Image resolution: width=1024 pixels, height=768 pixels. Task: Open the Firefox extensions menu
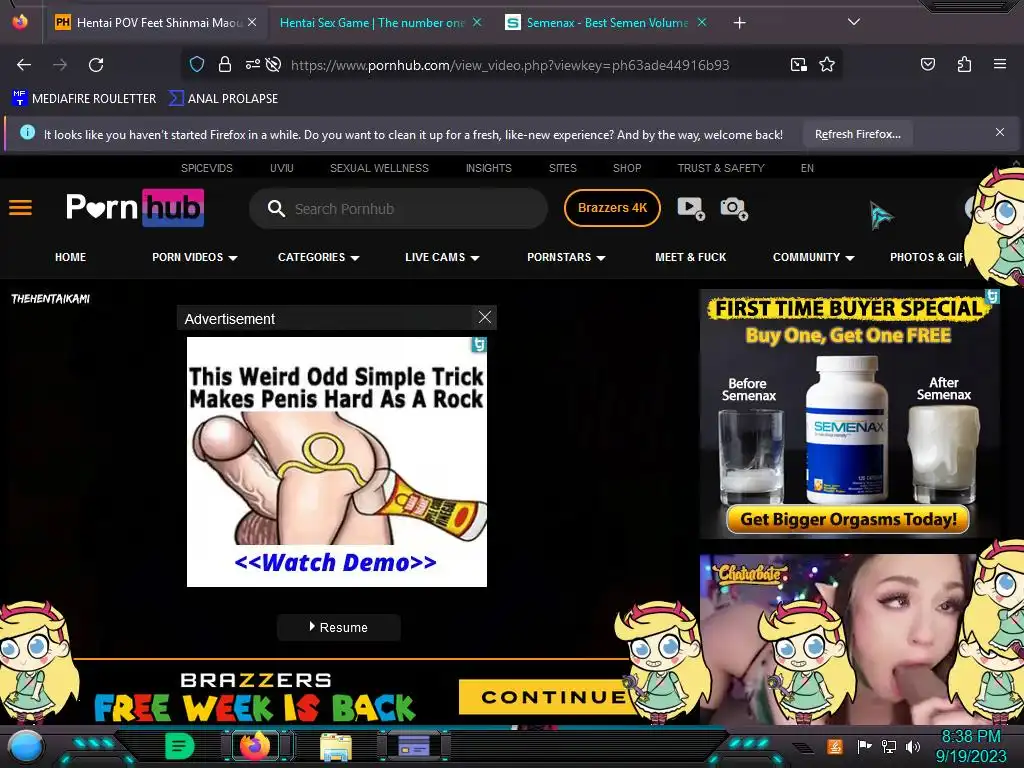964,64
